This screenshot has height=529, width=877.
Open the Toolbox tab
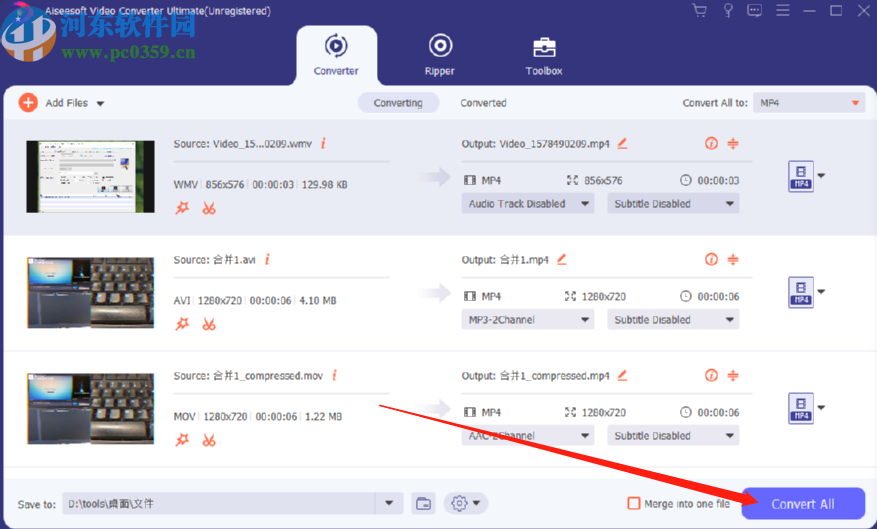(544, 55)
